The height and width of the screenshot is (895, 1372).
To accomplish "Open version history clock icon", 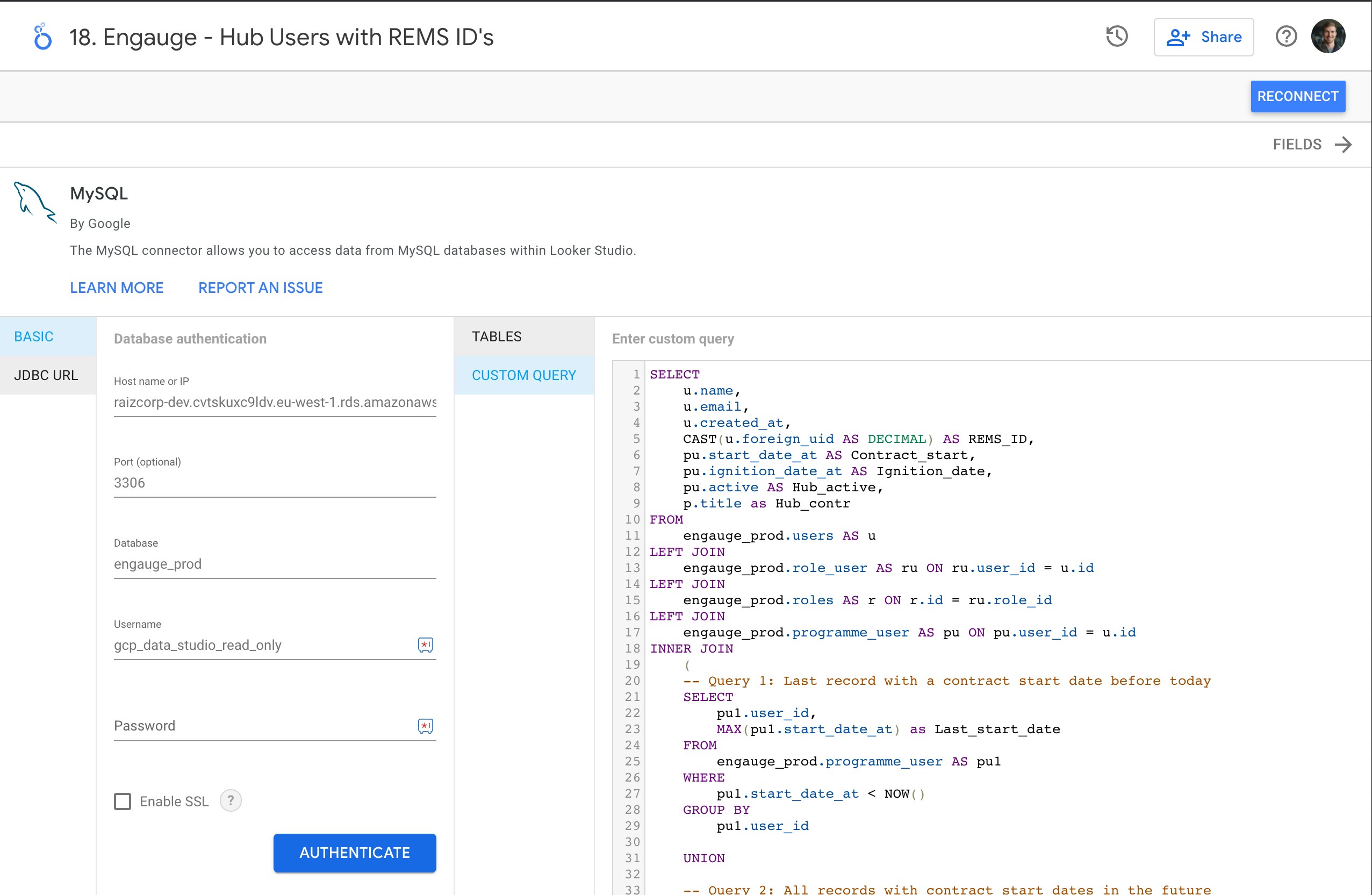I will pos(1116,37).
